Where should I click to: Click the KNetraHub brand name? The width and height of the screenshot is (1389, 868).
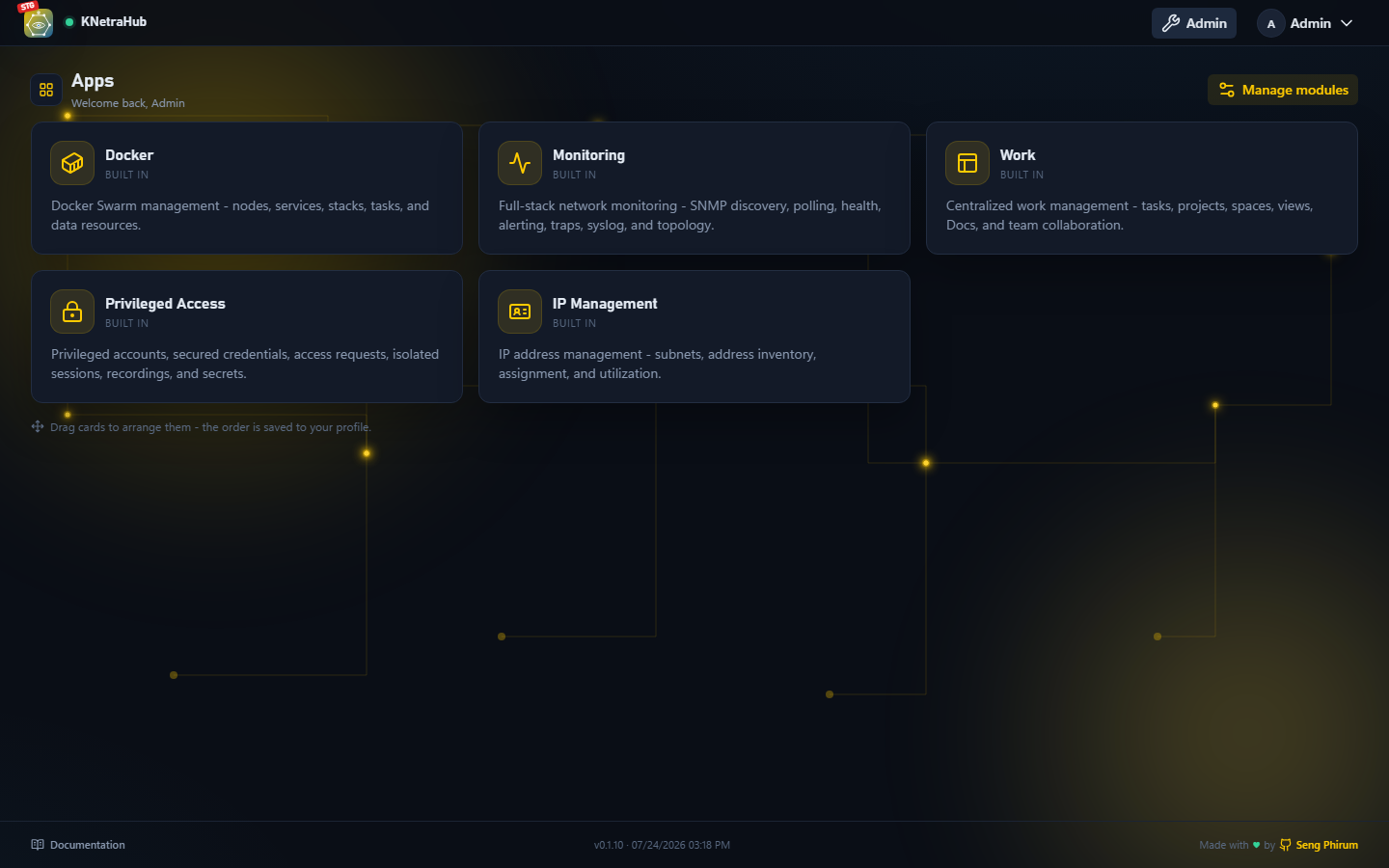(114, 22)
